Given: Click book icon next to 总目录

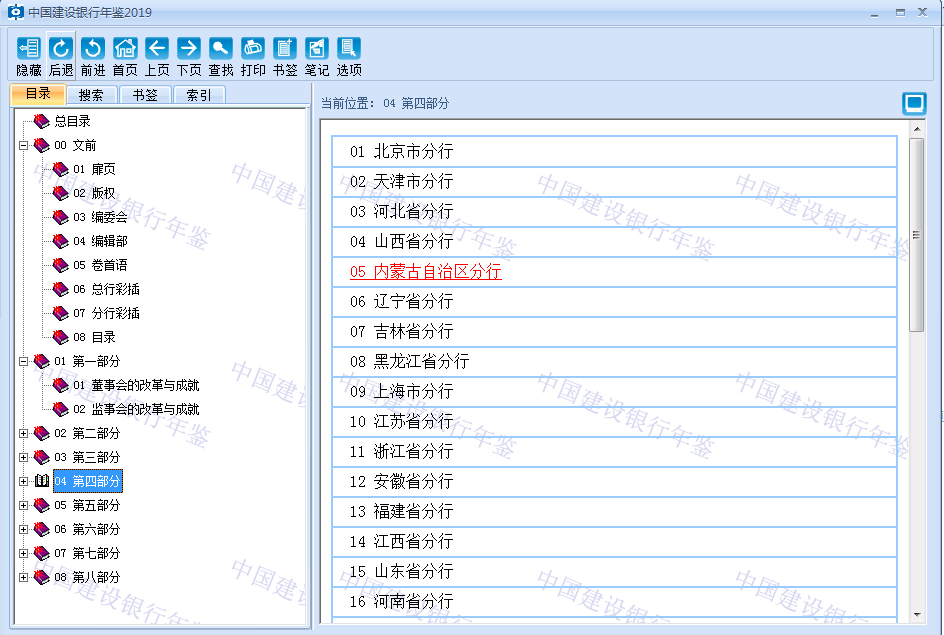Looking at the screenshot, I should click(42, 121).
